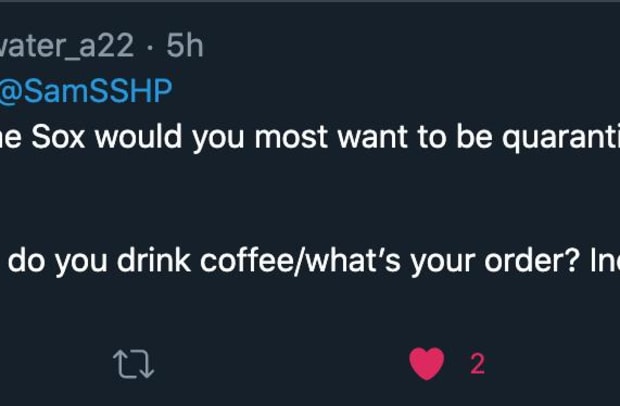Click the word "would" in the tweet
The height and width of the screenshot is (406, 620).
click(138, 137)
